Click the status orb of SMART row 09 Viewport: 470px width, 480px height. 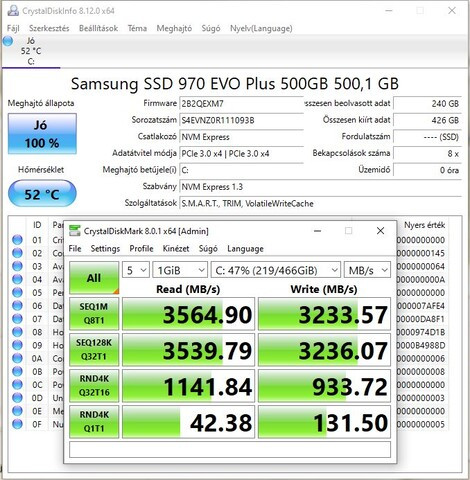coord(17,345)
